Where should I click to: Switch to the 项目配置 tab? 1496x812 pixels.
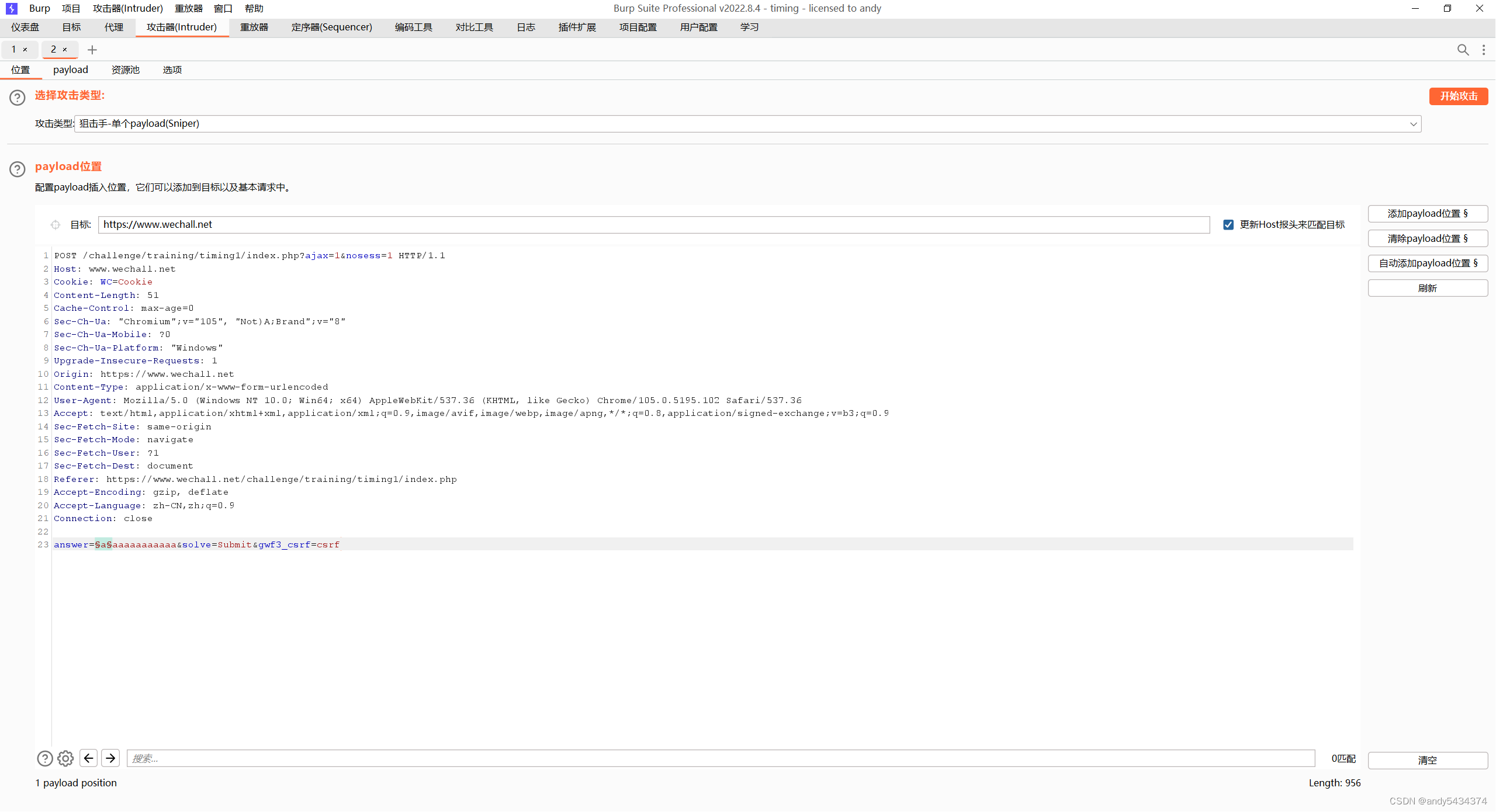click(x=638, y=27)
